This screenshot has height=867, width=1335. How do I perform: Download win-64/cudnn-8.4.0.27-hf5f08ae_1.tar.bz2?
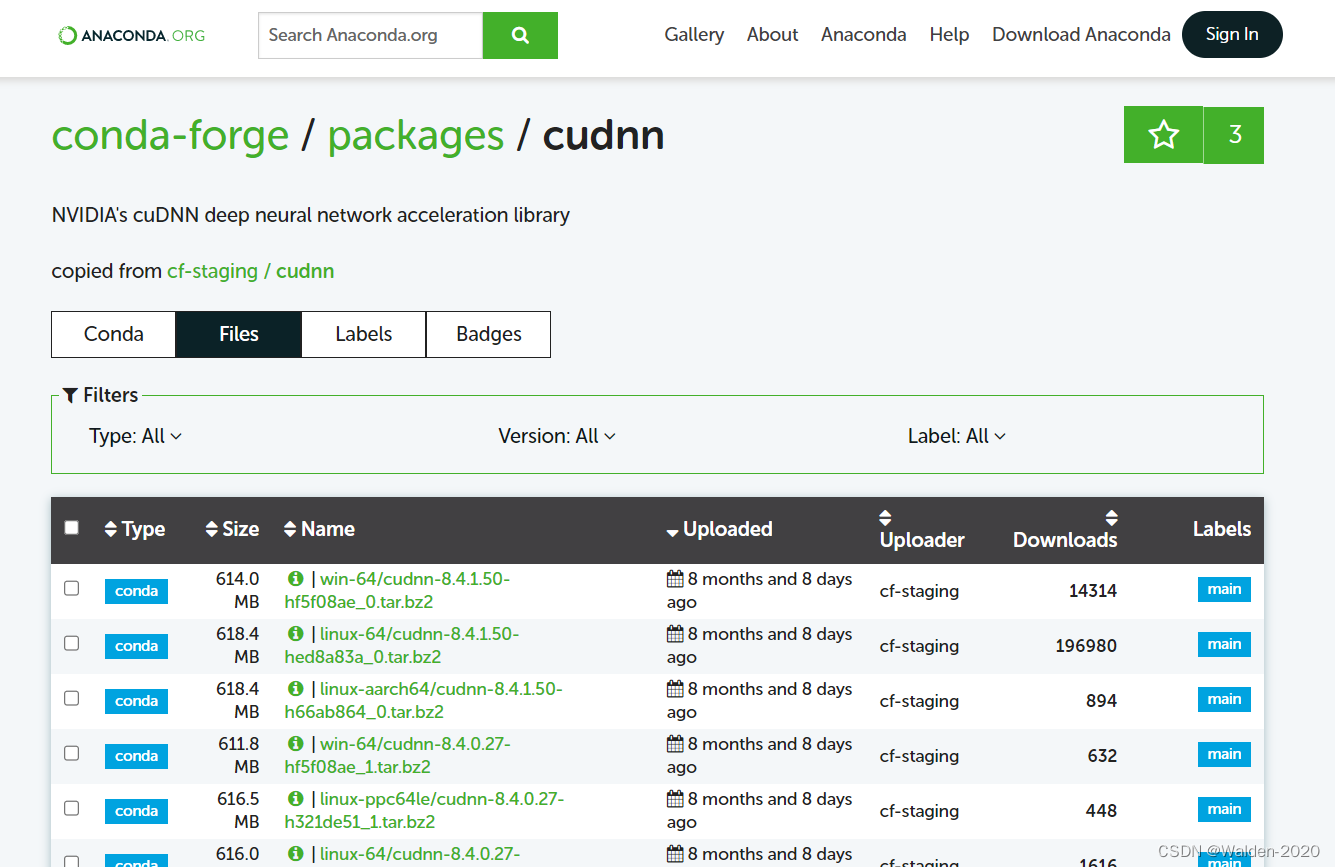point(398,756)
